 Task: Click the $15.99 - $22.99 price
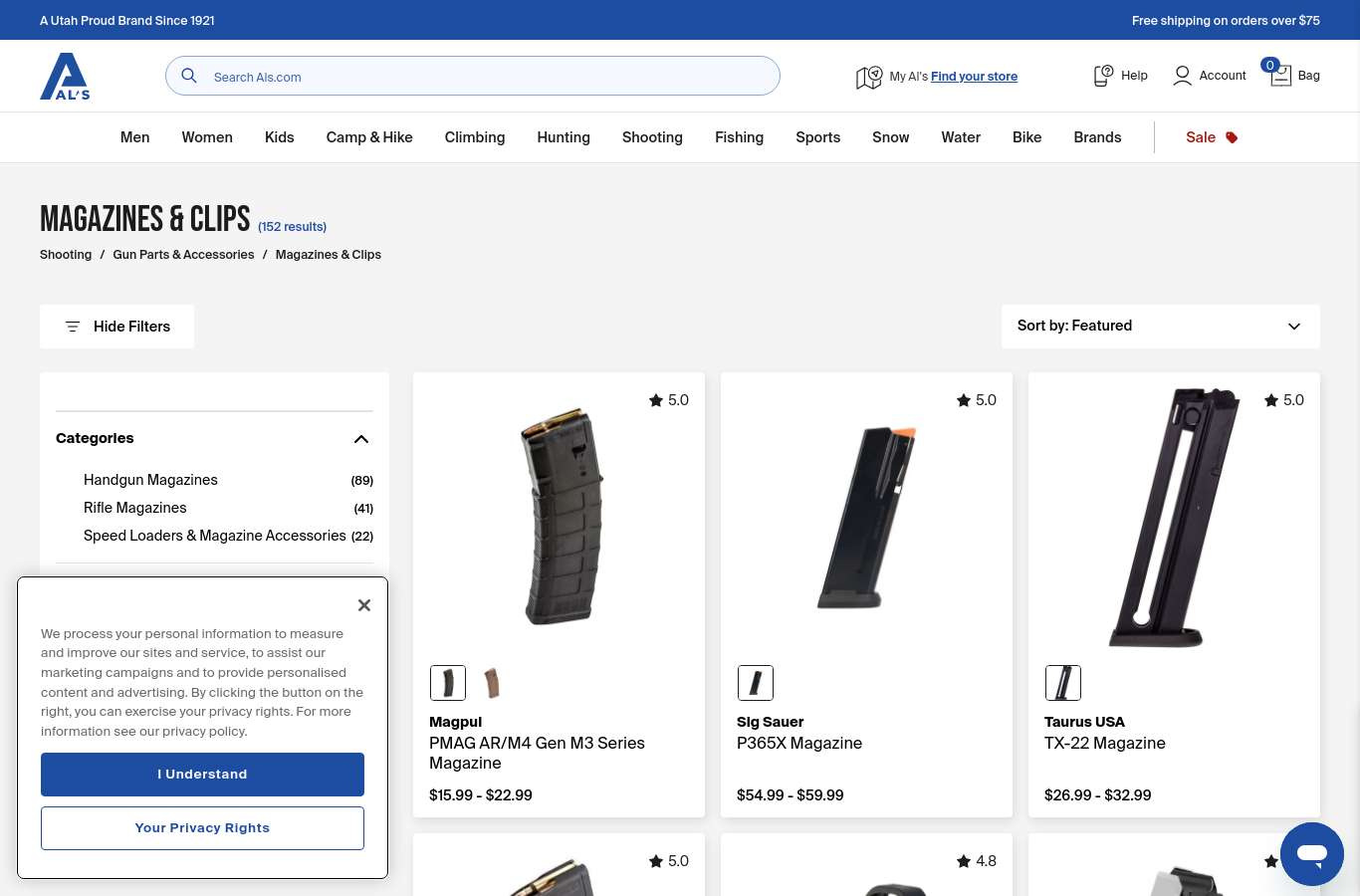pos(481,795)
